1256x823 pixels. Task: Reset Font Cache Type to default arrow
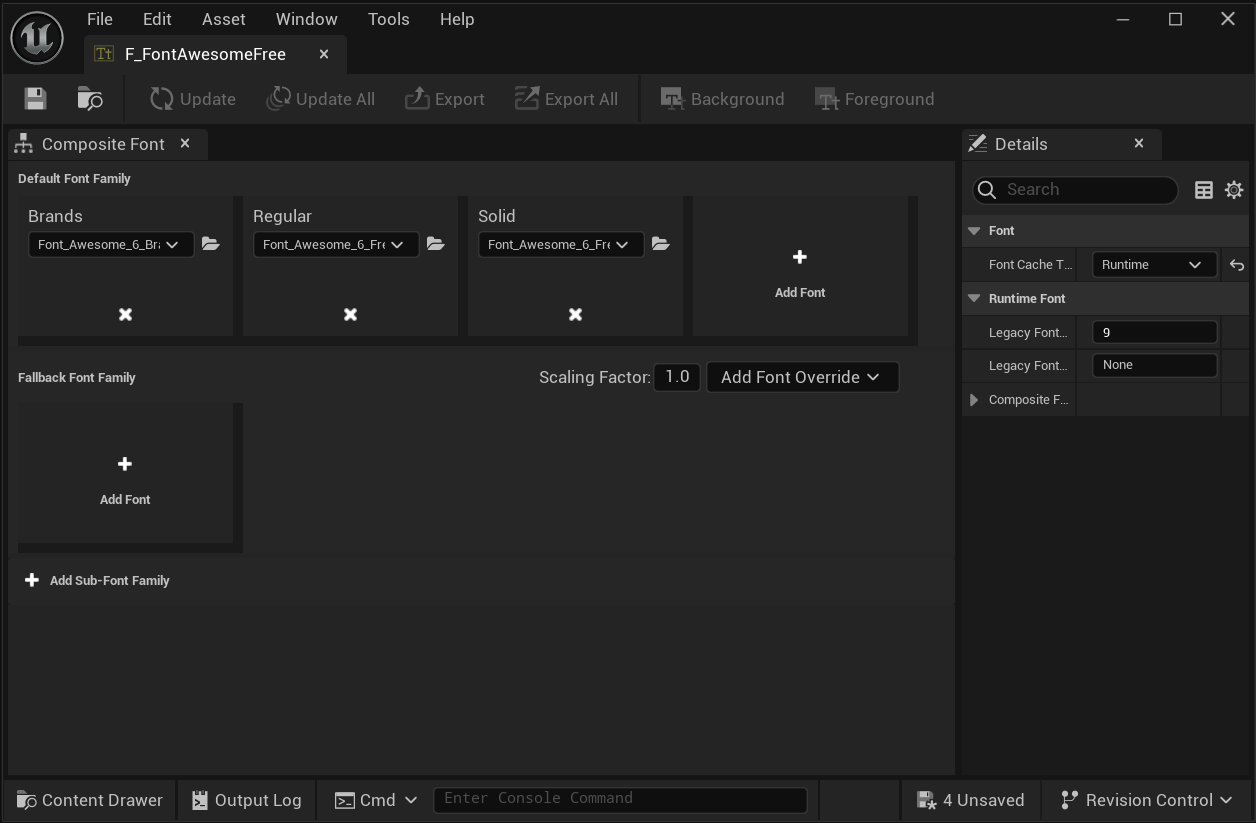[x=1237, y=265]
